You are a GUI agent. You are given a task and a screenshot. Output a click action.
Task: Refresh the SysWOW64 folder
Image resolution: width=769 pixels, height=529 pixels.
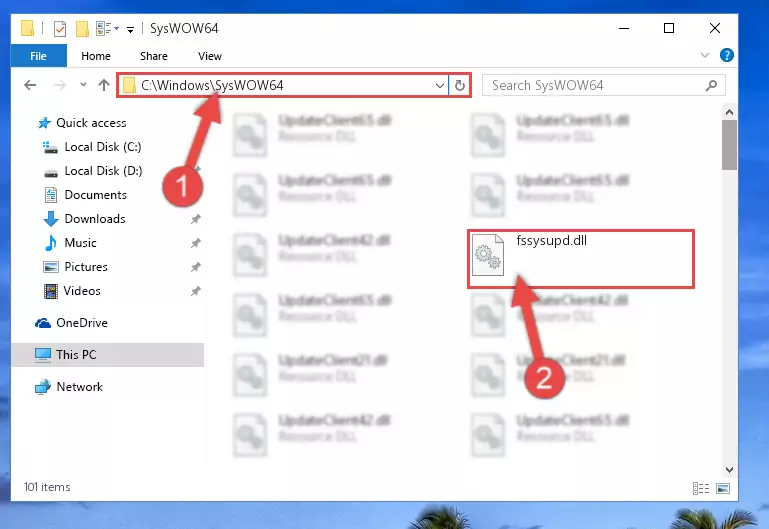click(x=460, y=86)
